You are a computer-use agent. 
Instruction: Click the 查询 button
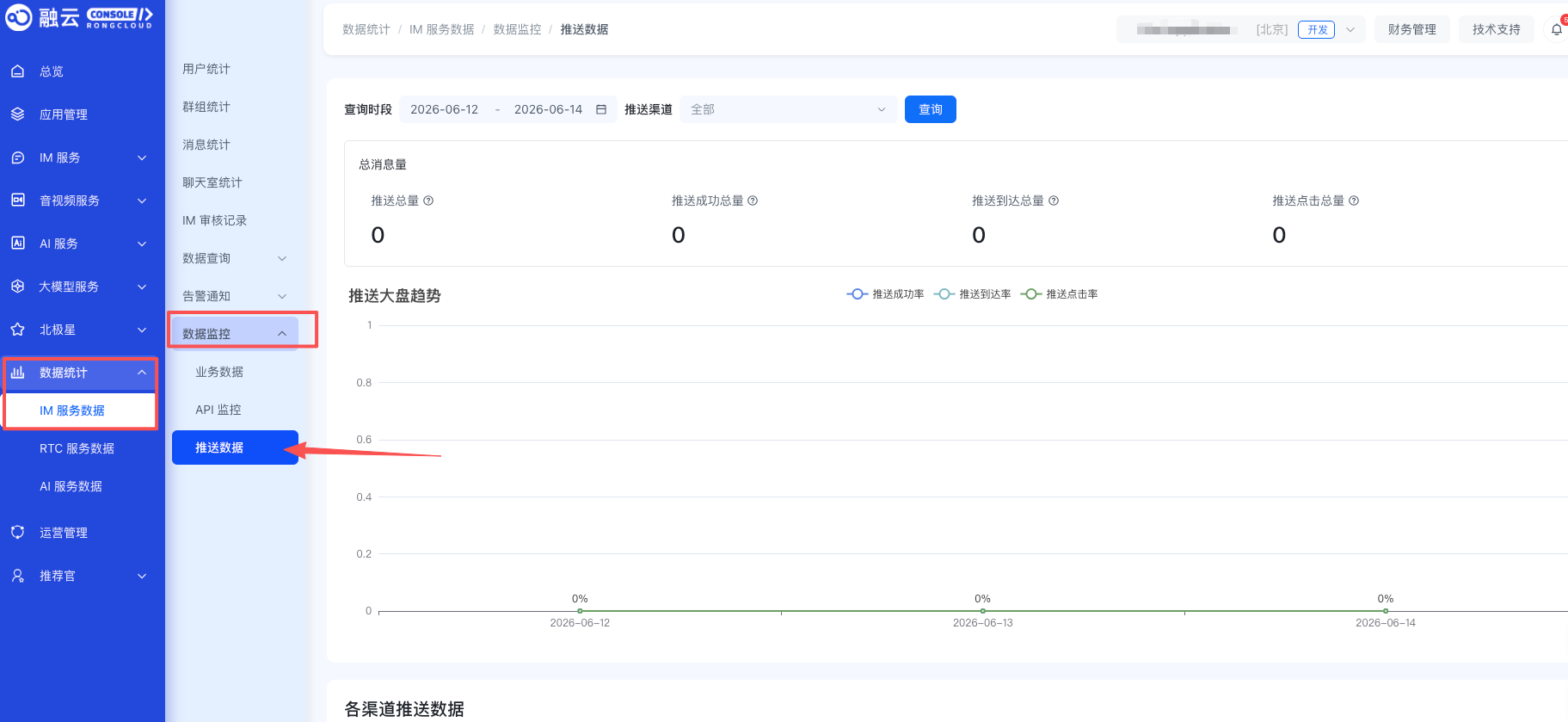point(931,109)
